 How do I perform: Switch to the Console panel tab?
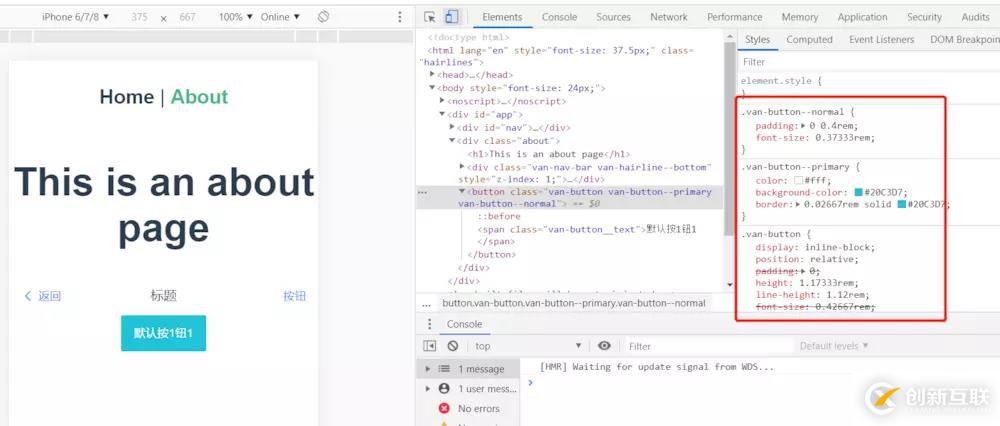559,17
